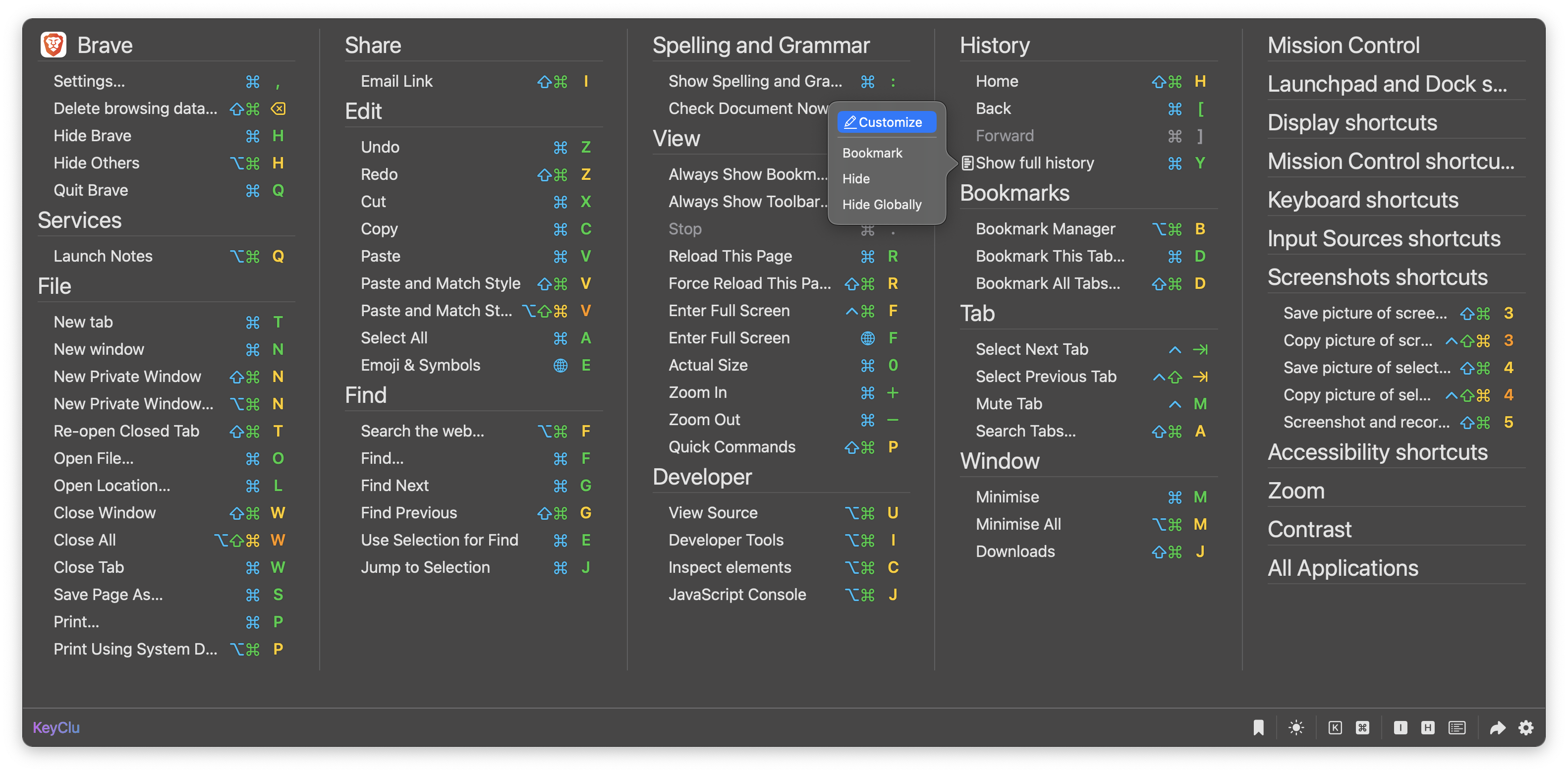Toggle the command symbol filter button
The width and height of the screenshot is (1568, 773).
(x=1362, y=727)
